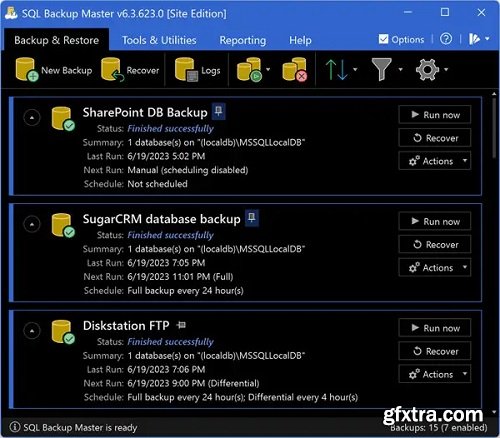
Task: Click the SugarCRM database backup status icon
Action: click(63, 225)
